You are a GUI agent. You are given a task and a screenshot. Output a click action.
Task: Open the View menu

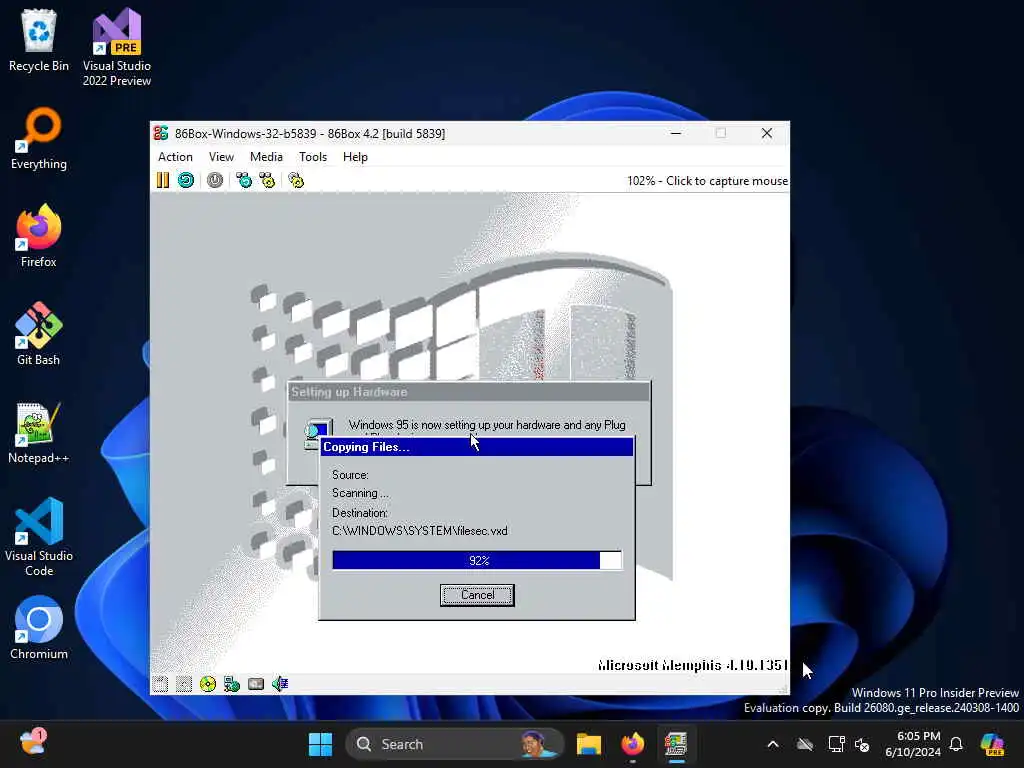pos(221,157)
